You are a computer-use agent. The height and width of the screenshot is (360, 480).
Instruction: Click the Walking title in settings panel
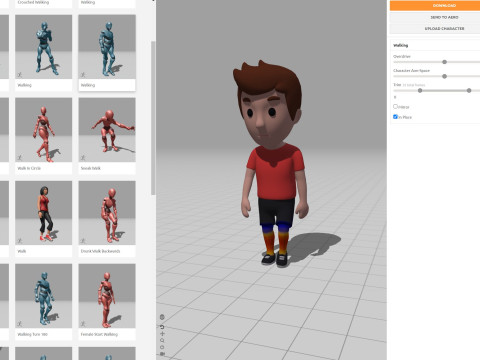pyautogui.click(x=400, y=45)
